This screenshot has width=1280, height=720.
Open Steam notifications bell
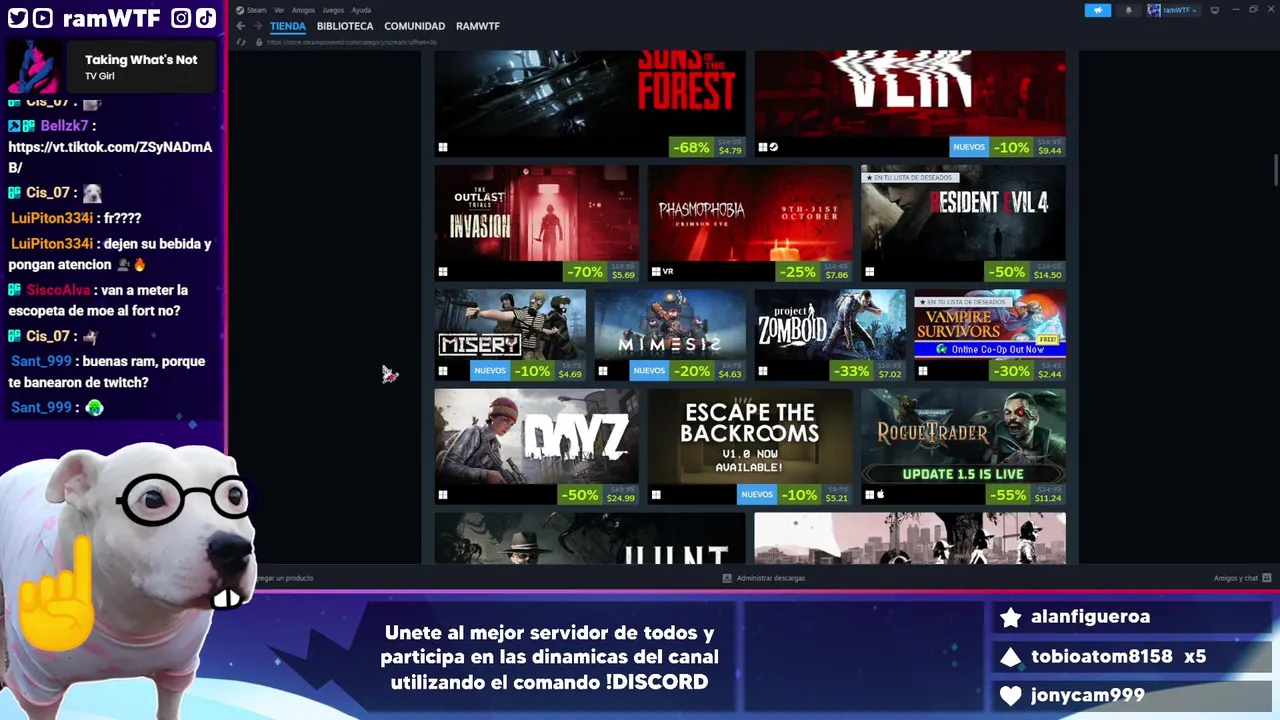point(1128,10)
